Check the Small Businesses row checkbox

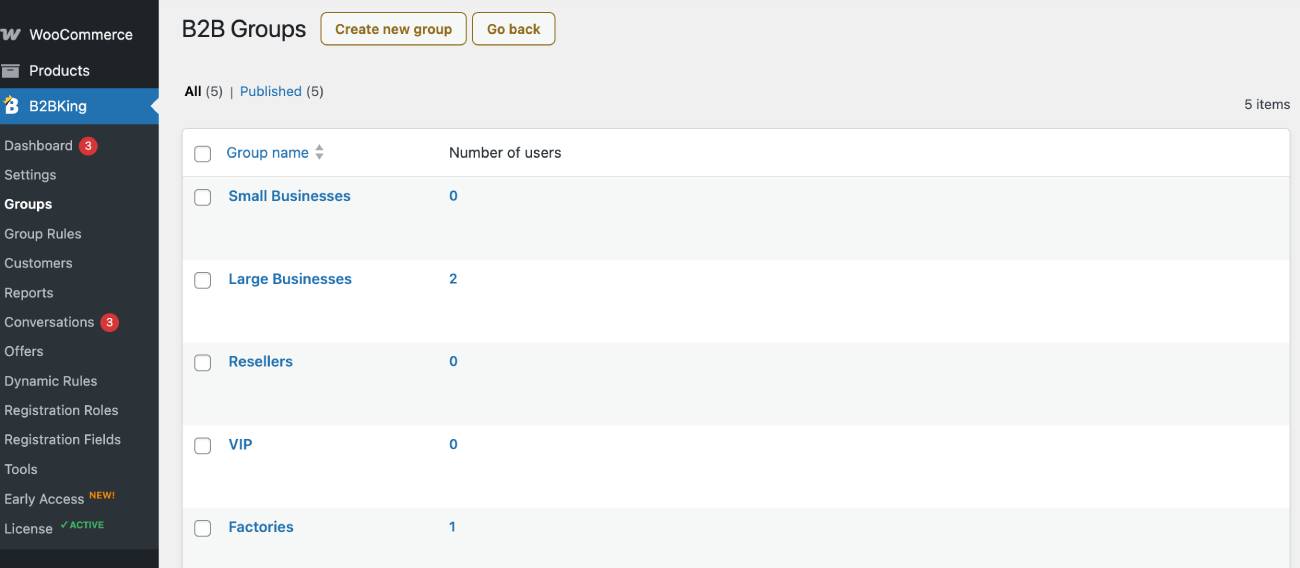(203, 197)
